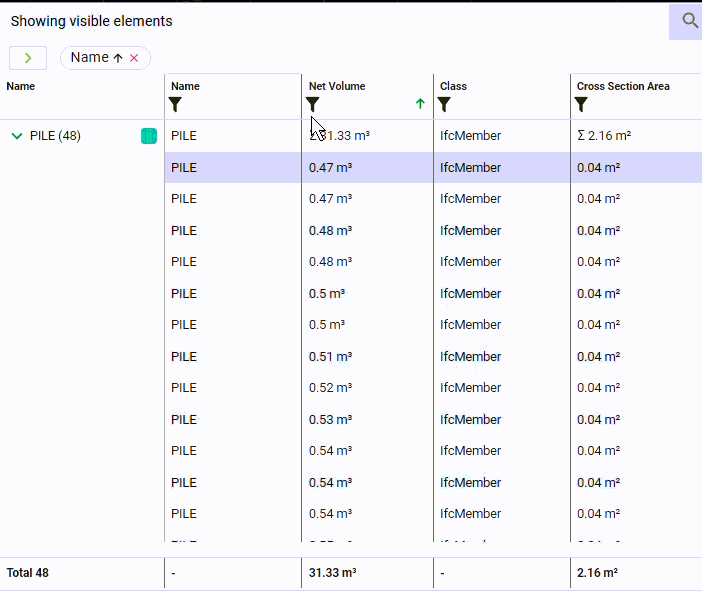Open filter for Cross Section Area column
This screenshot has width=702, height=592.
pyautogui.click(x=582, y=104)
